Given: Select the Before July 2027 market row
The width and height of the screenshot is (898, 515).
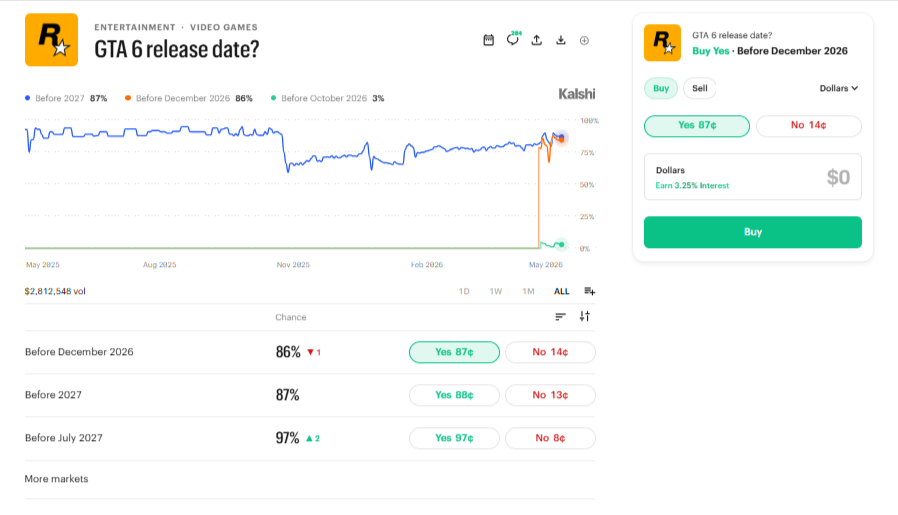Looking at the screenshot, I should 310,438.
